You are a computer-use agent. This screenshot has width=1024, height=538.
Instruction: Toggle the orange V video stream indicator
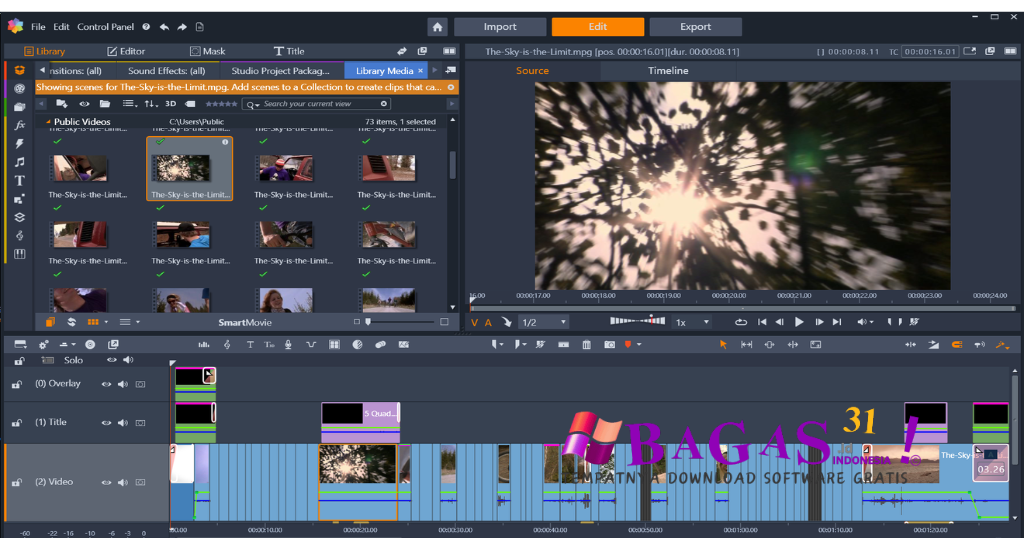pyautogui.click(x=475, y=323)
